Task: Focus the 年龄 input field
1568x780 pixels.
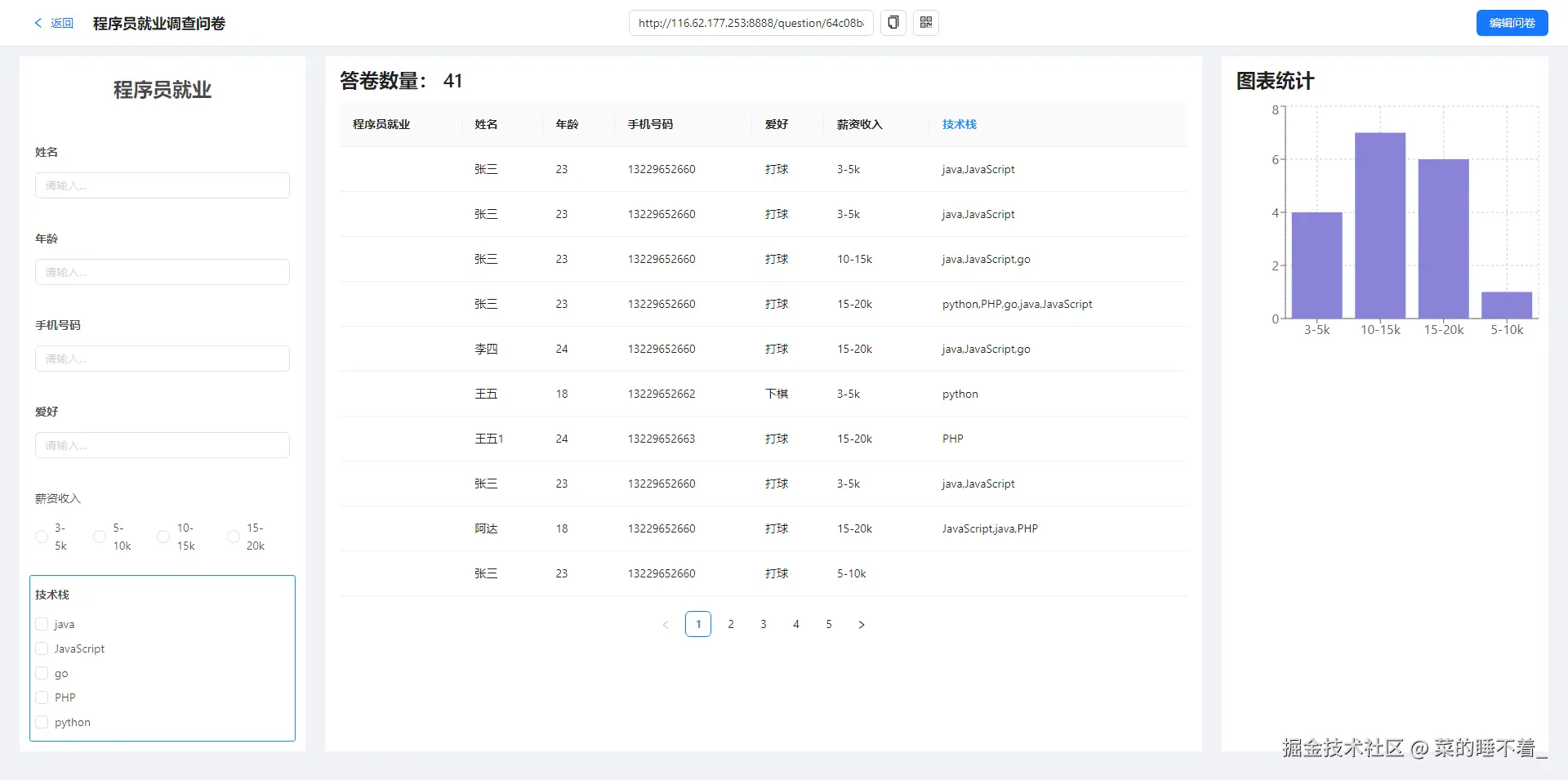Action: [x=163, y=272]
